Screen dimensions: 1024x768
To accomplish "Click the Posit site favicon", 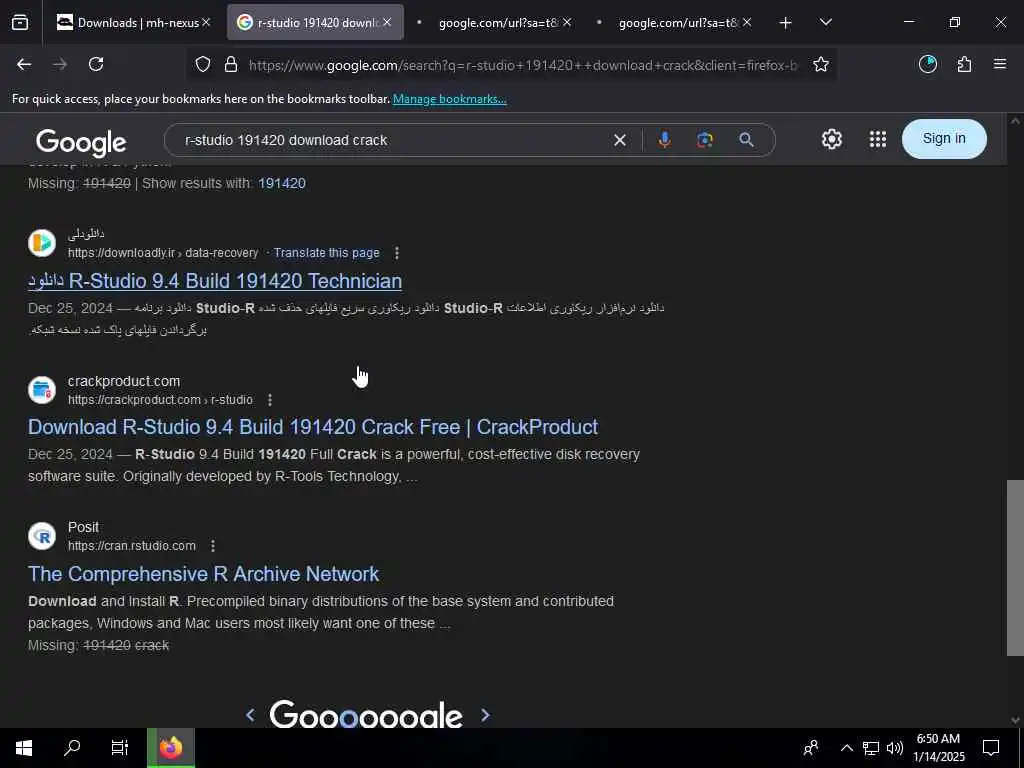I will click(42, 536).
